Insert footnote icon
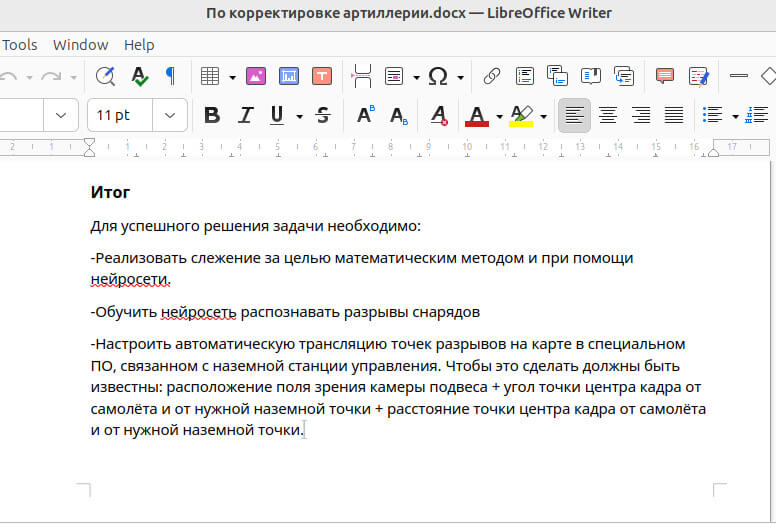This screenshot has height=524, width=776. point(525,76)
